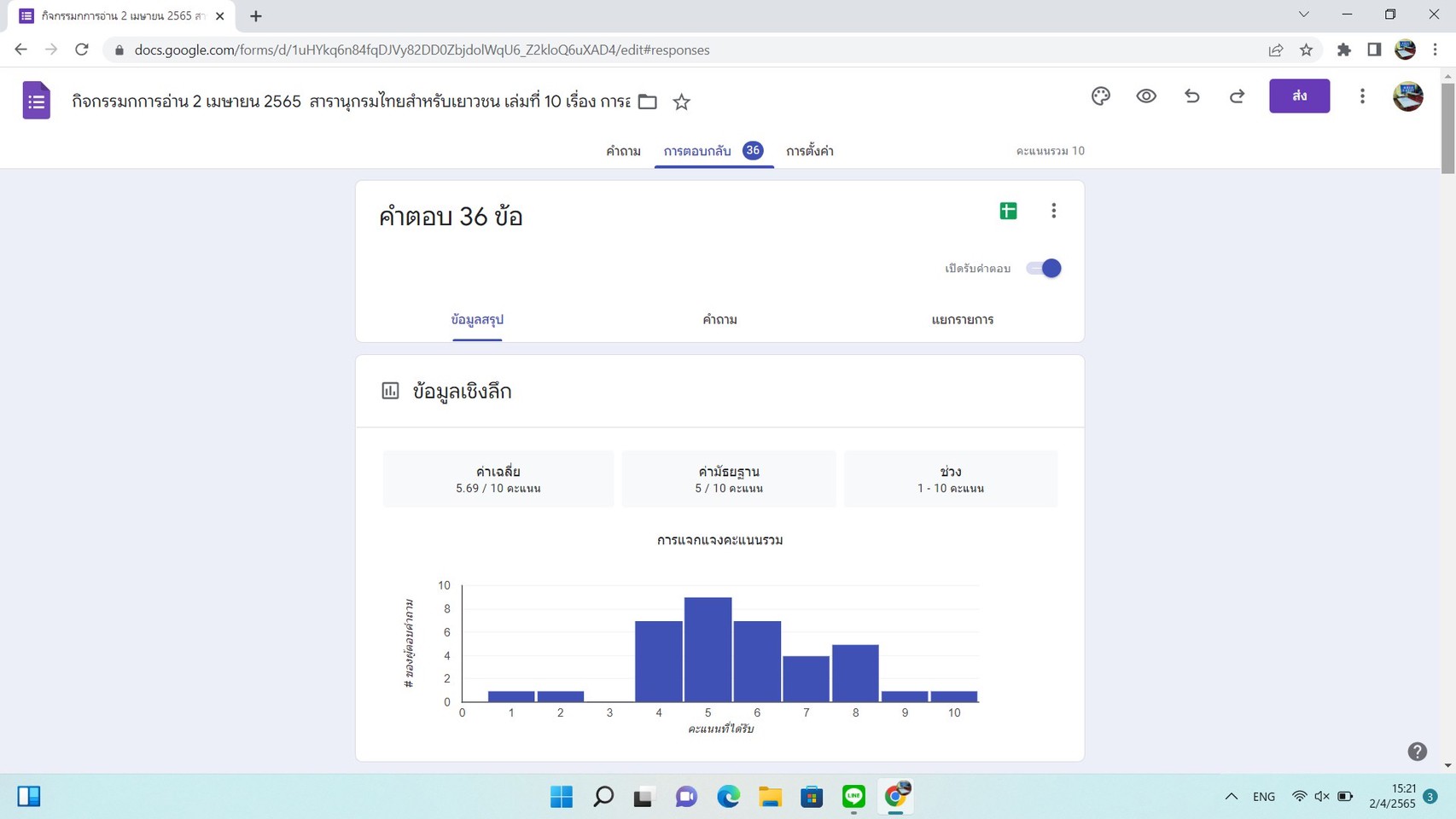Click the move to folder icon

pos(648,102)
